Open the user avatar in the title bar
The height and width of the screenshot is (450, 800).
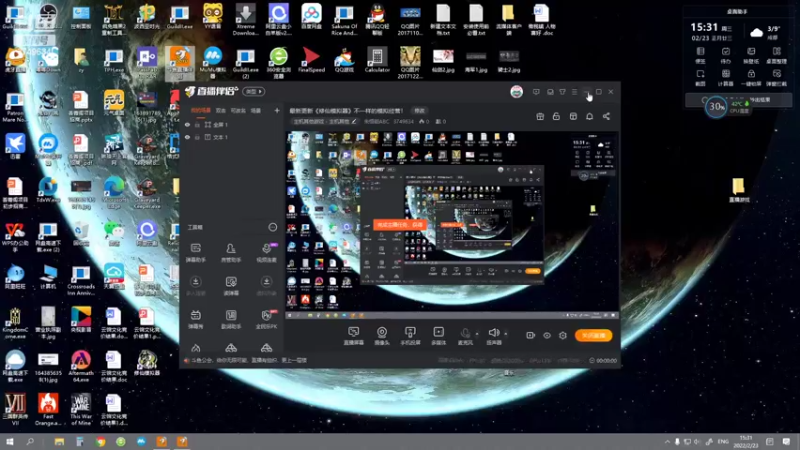[x=516, y=92]
